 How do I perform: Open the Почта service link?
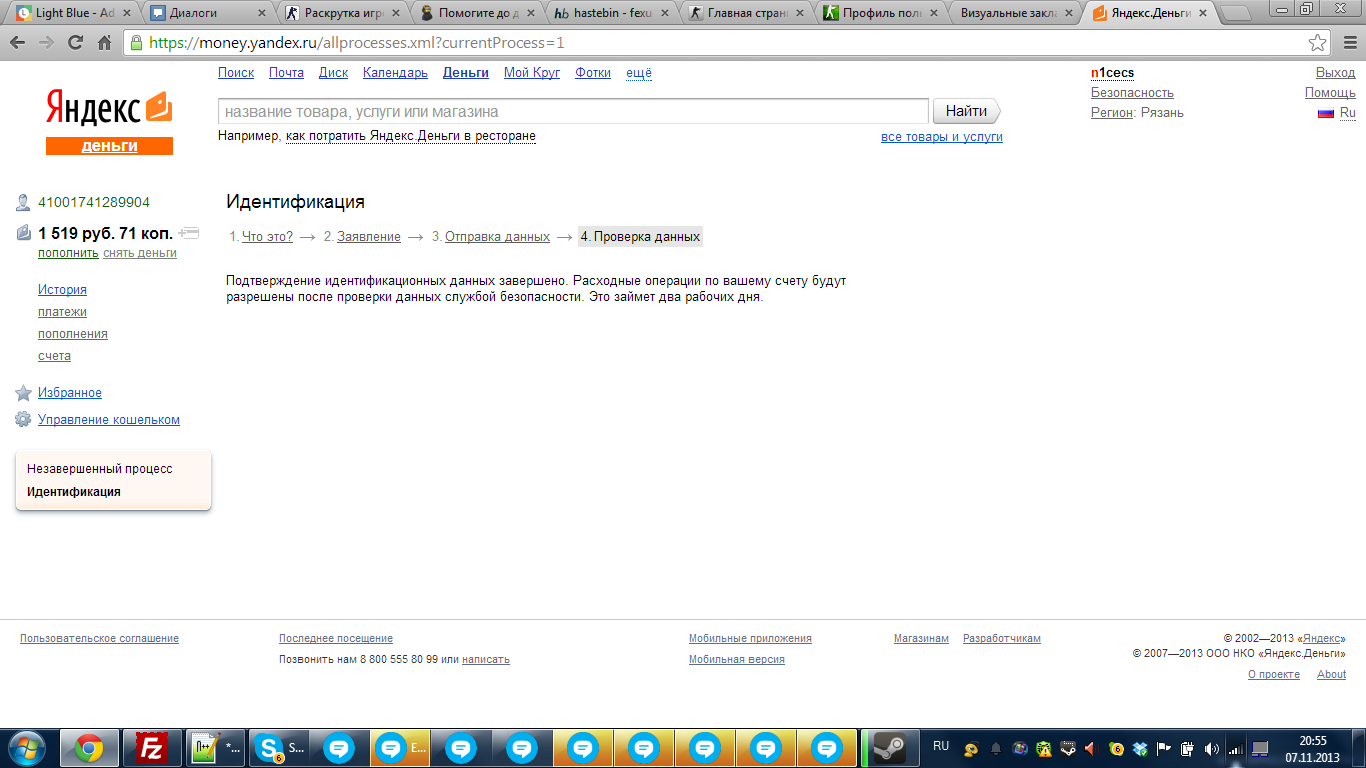286,73
